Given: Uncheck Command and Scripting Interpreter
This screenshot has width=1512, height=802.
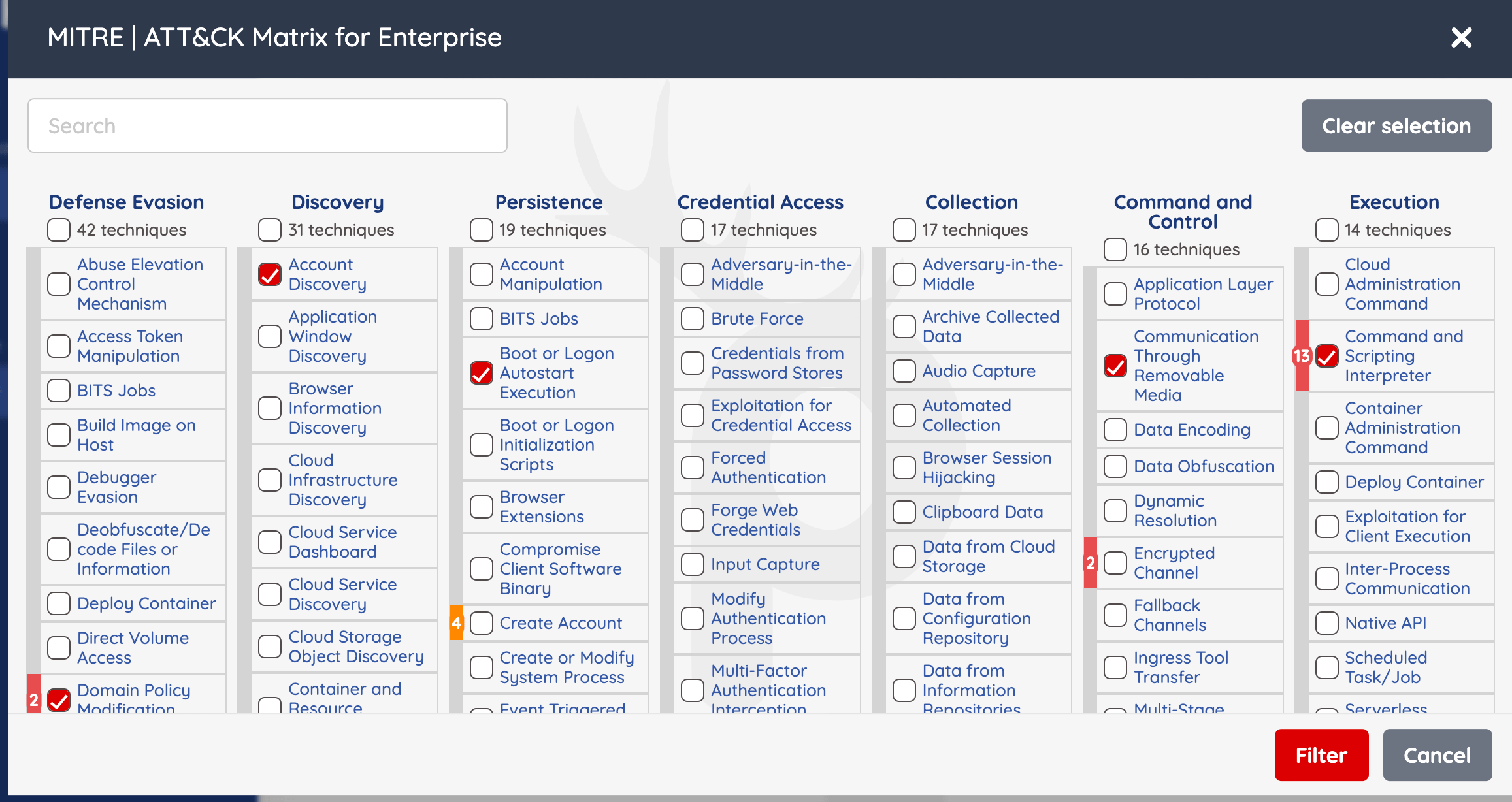Looking at the screenshot, I should (1326, 356).
